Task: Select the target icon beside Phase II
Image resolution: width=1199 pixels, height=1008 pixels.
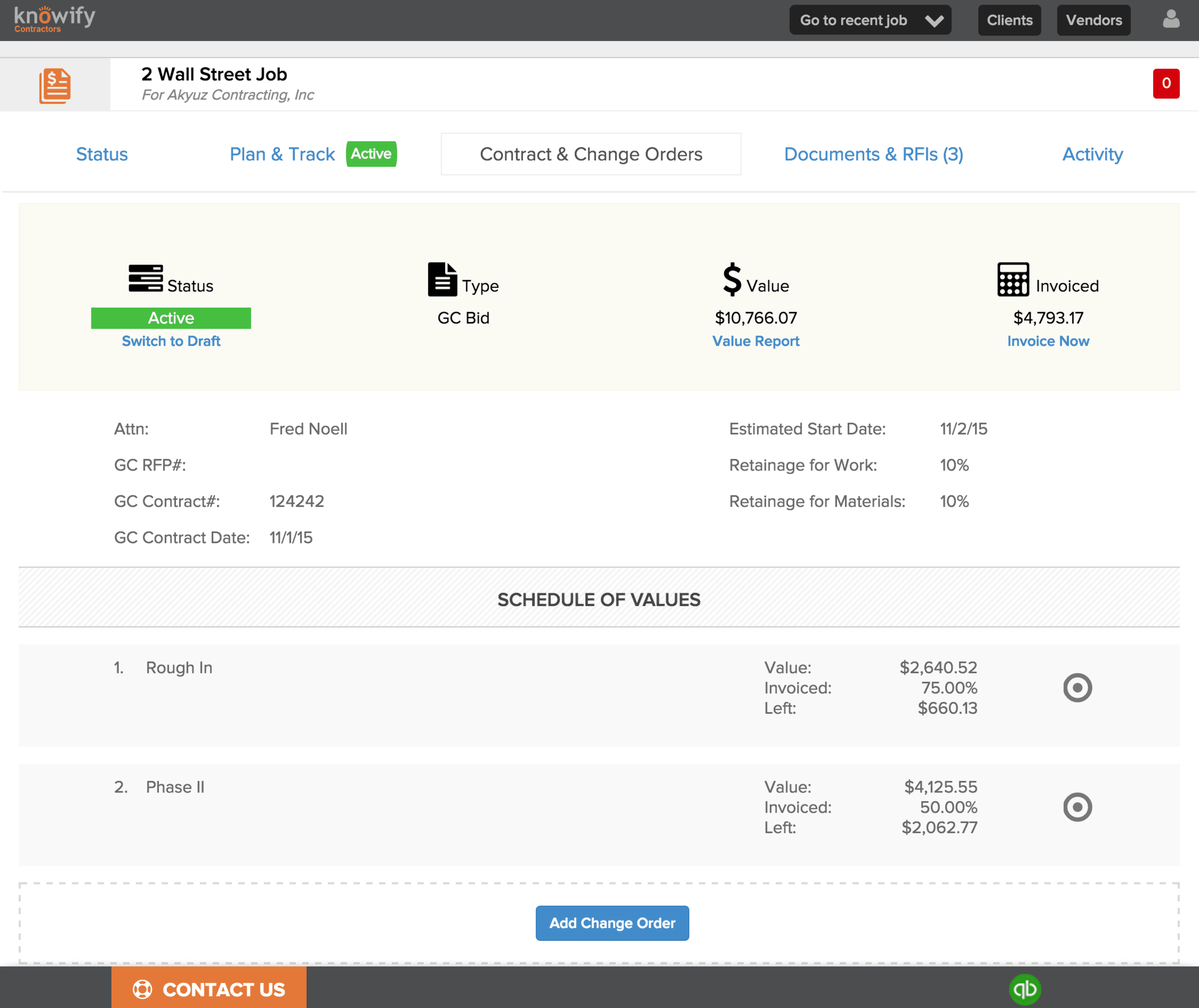Action: tap(1078, 807)
